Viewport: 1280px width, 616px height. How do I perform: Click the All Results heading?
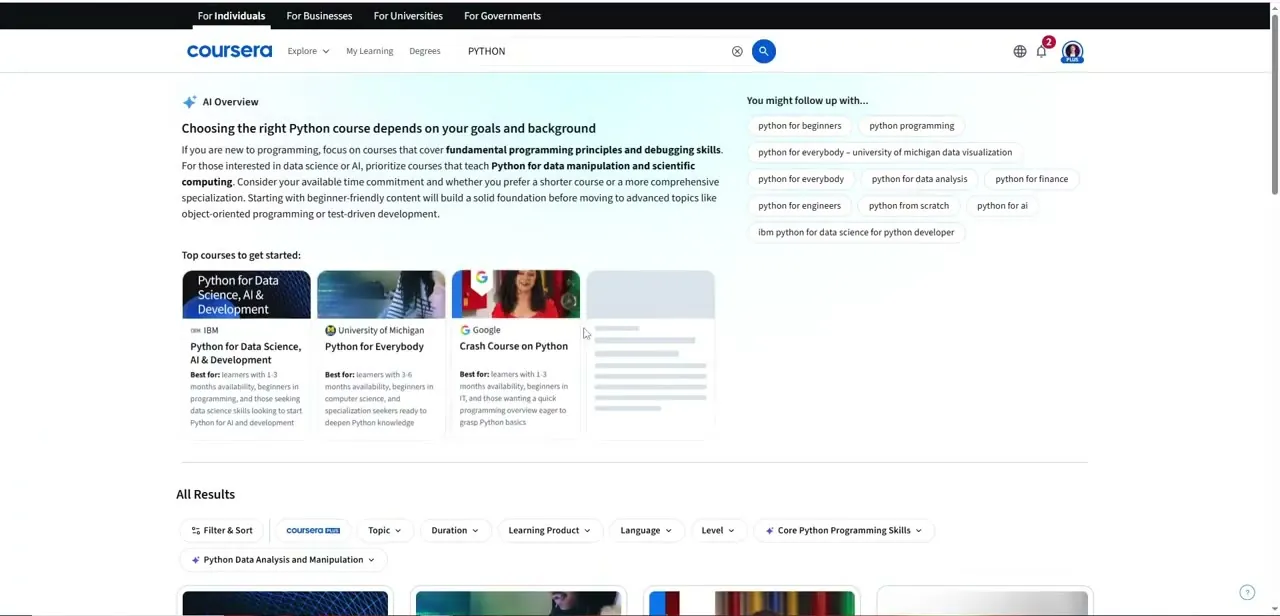point(205,494)
